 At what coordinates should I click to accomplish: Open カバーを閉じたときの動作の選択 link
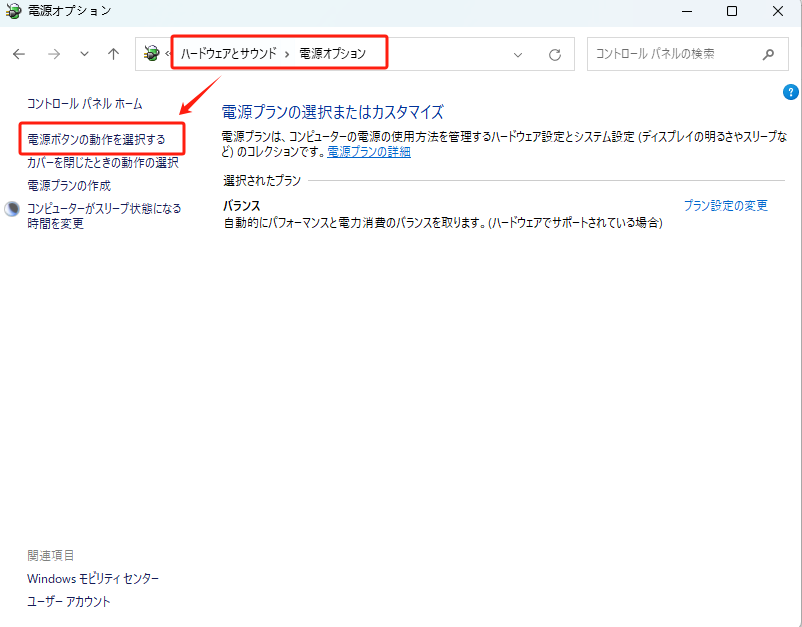pos(102,162)
